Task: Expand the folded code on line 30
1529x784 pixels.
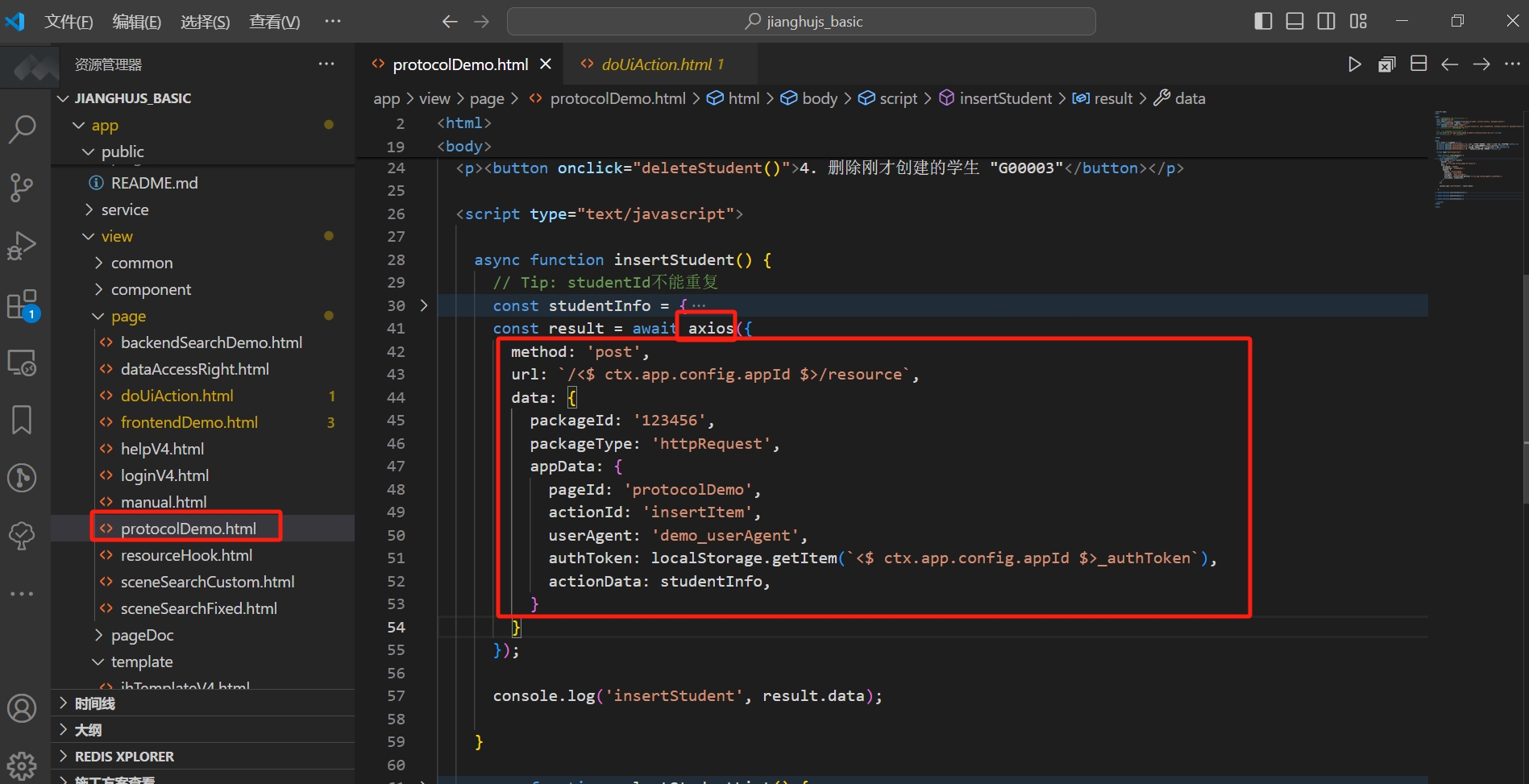Action: [x=424, y=305]
